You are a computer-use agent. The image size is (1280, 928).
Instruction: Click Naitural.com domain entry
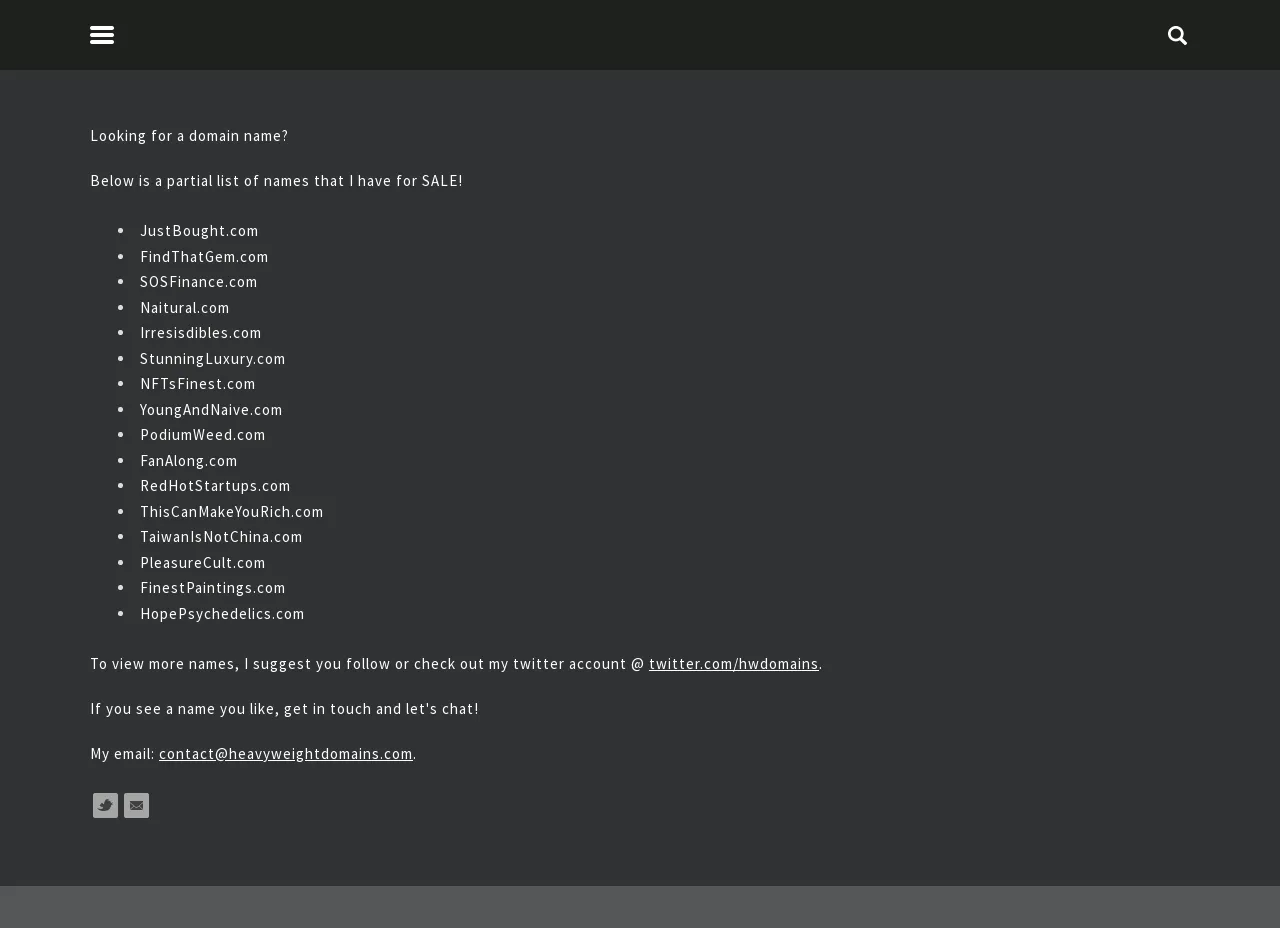coord(185,308)
